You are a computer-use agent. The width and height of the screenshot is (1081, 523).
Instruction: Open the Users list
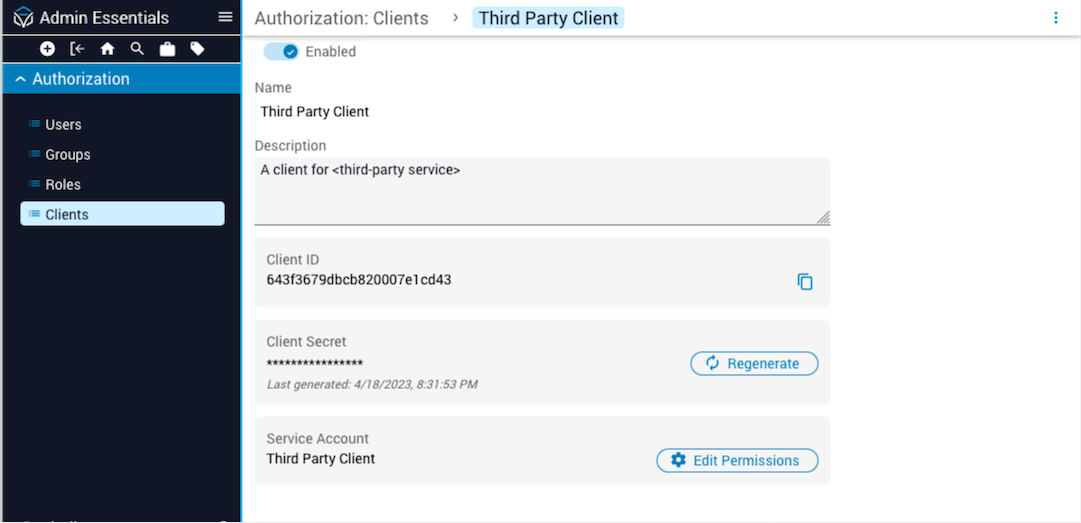[x=63, y=125]
